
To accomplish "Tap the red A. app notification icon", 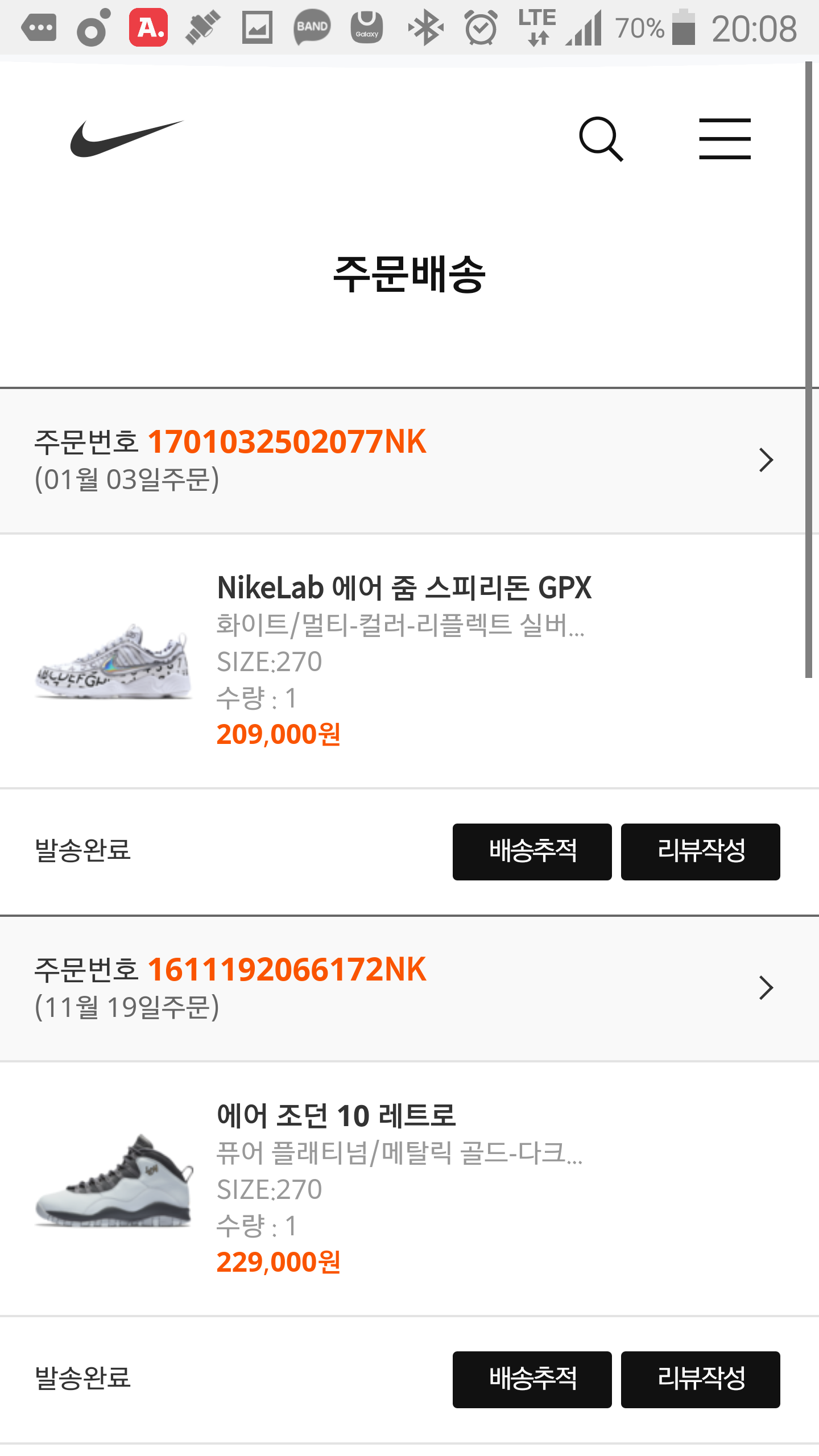I will click(148, 27).
